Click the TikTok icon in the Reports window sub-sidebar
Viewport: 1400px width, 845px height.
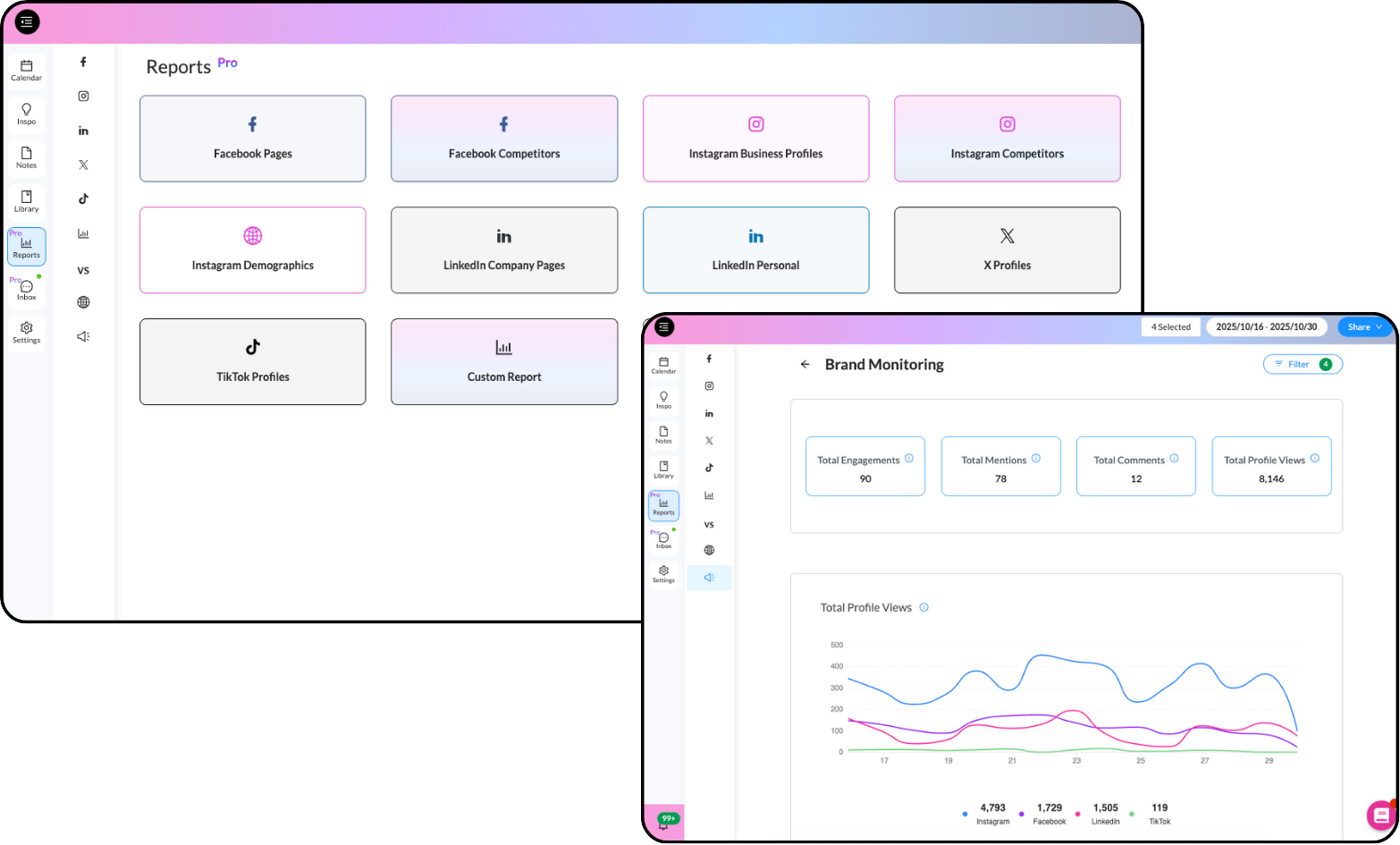83,199
